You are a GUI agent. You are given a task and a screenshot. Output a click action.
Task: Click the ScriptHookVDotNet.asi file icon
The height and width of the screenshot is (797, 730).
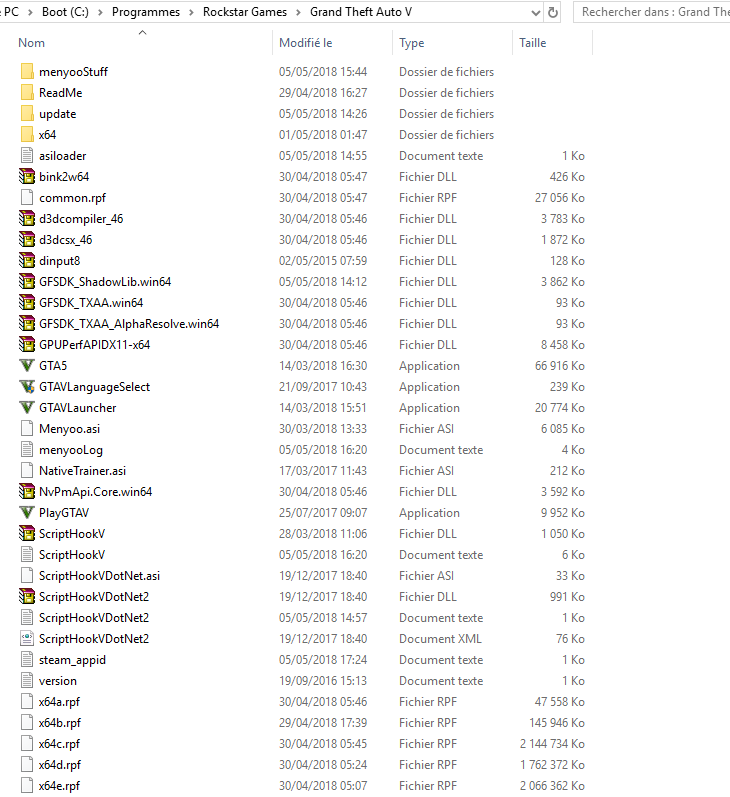point(27,575)
